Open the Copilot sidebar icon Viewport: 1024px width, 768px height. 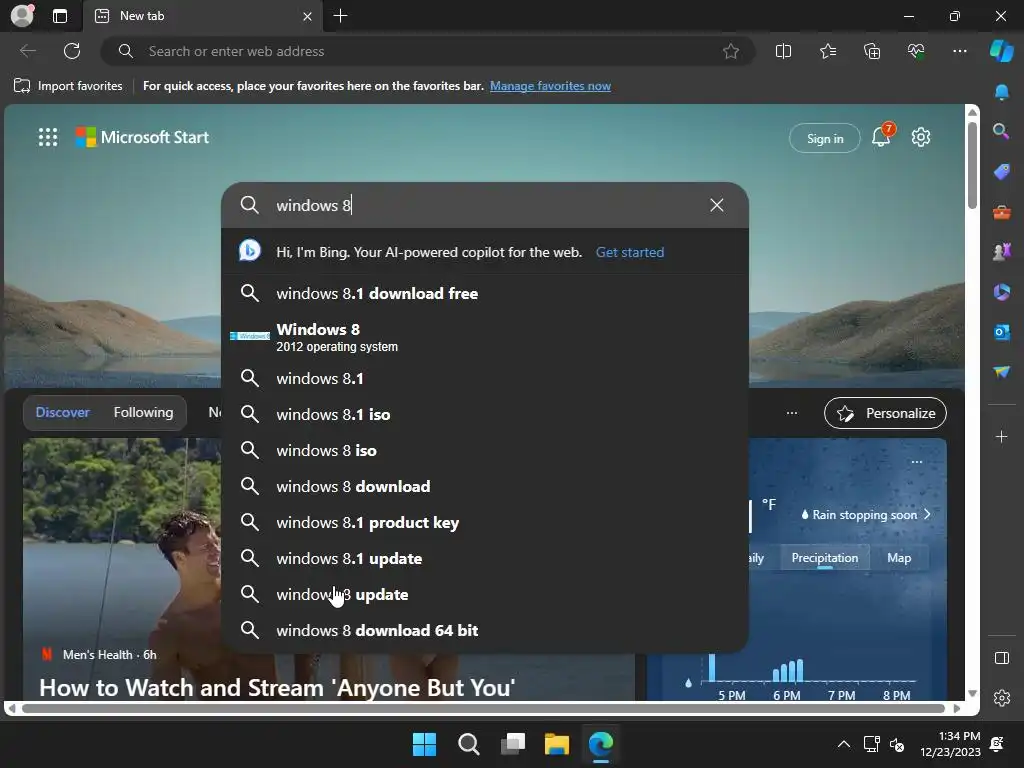pos(1002,51)
